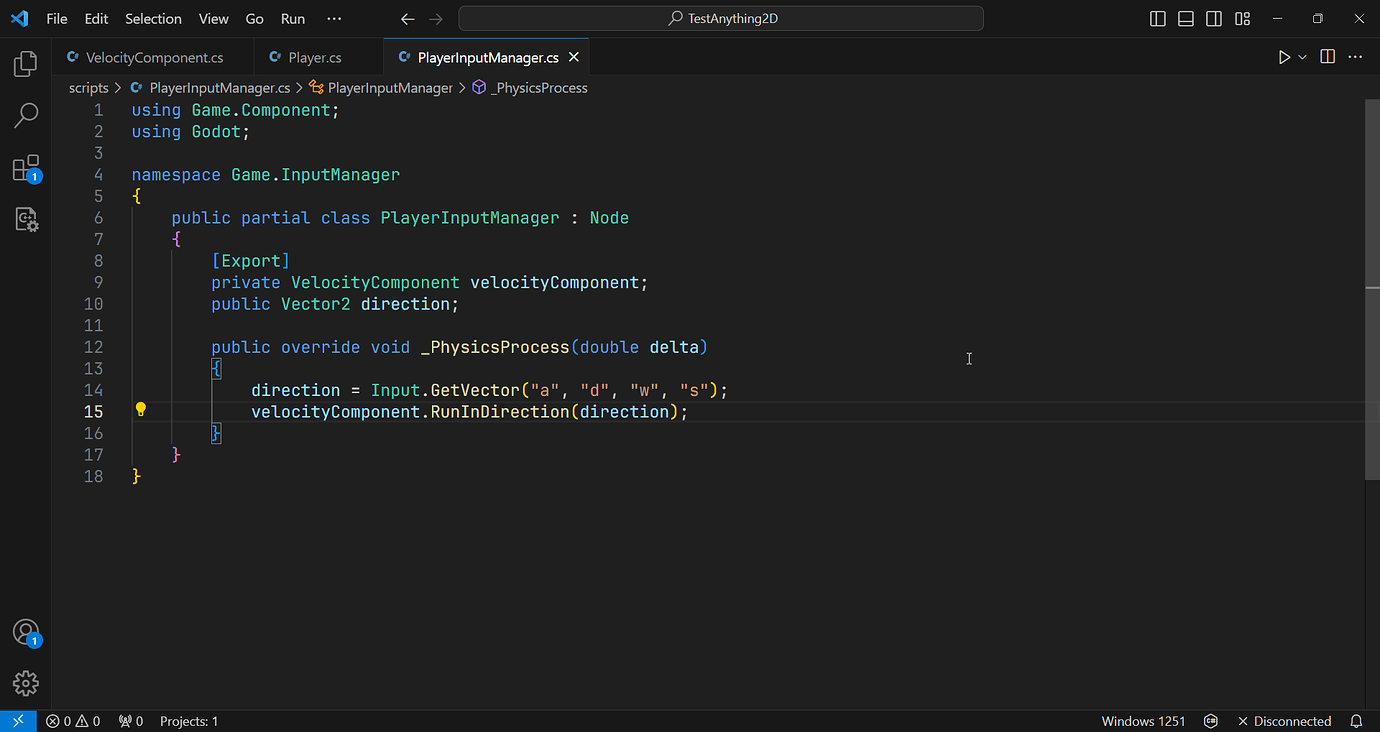Viewport: 1380px width, 732px height.
Task: Go back with the left arrow
Action: tap(407, 19)
